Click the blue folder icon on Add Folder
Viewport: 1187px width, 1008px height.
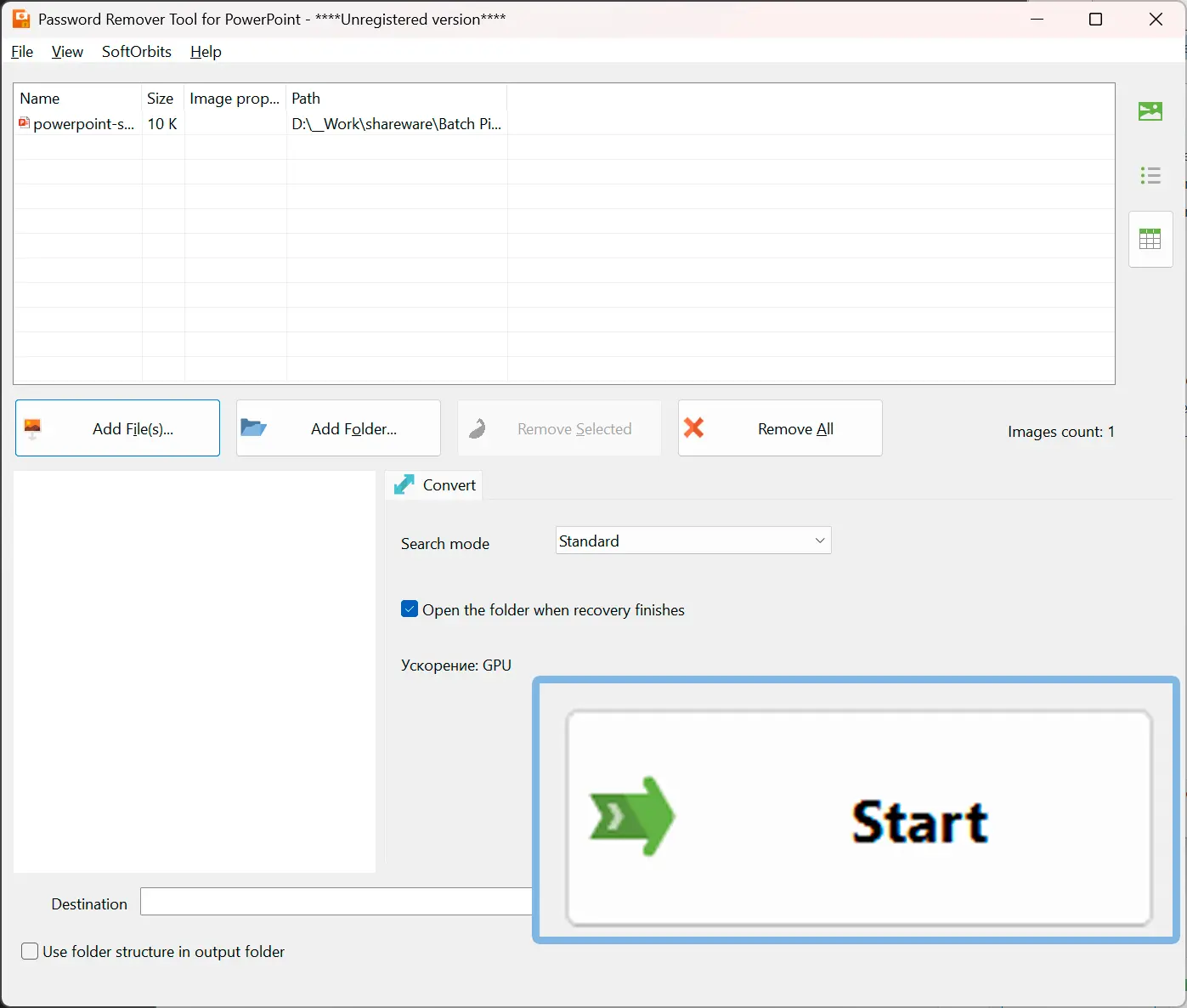coord(253,428)
